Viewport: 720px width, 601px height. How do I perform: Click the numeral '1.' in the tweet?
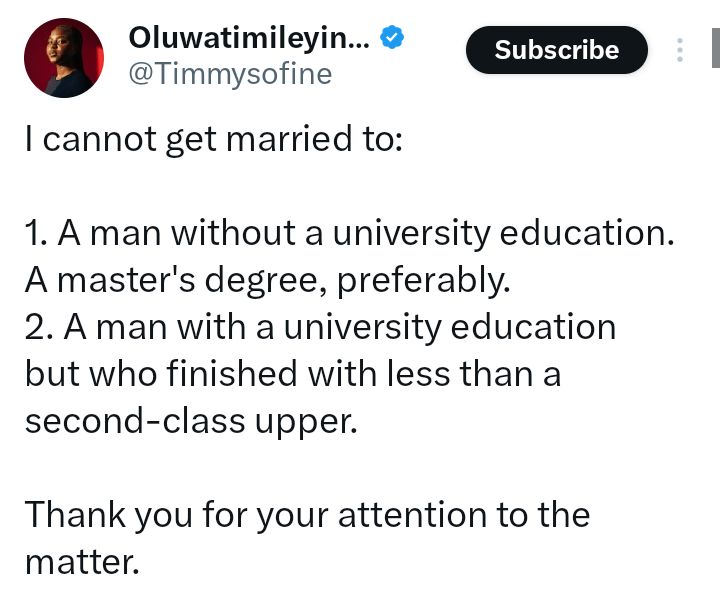(36, 234)
